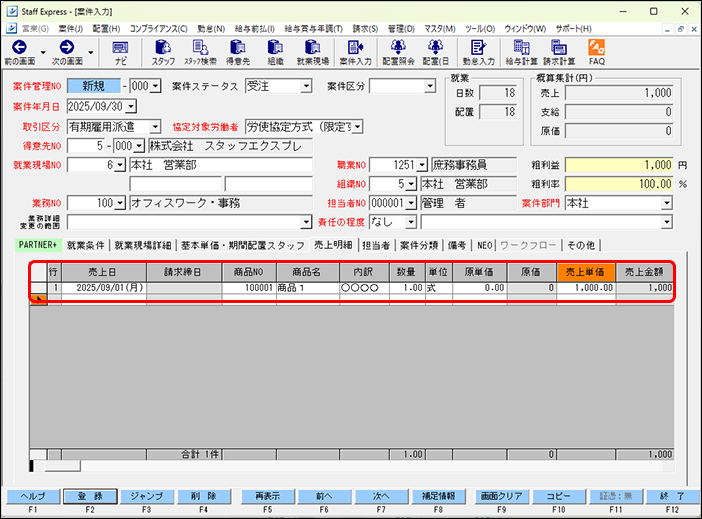Expand the 前の画面 history arrow dropdown
Viewport: 702px width, 519px height.
coord(43,52)
